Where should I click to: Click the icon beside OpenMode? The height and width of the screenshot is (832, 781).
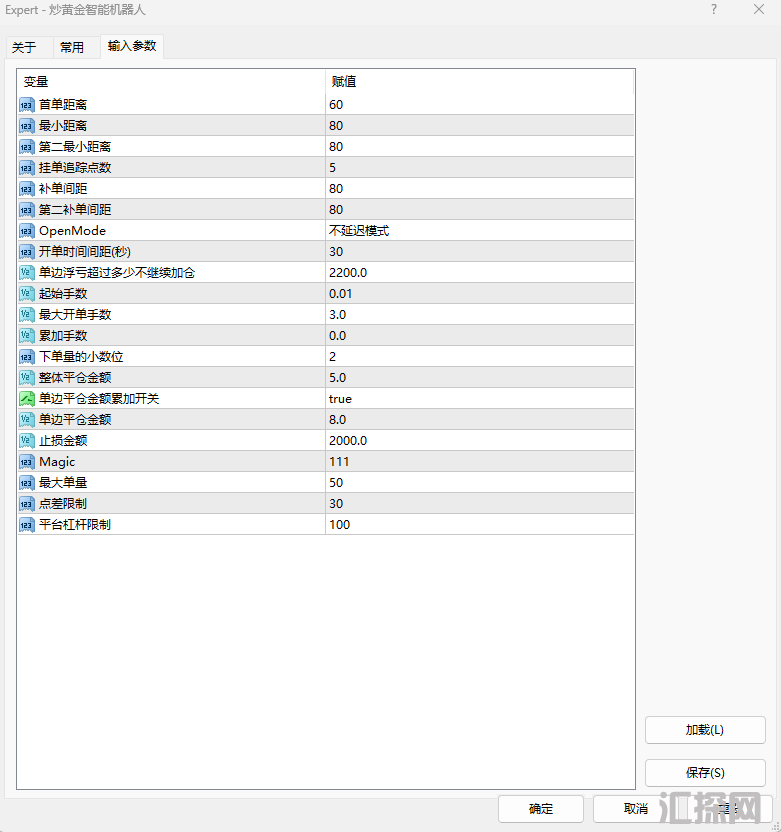click(x=27, y=231)
